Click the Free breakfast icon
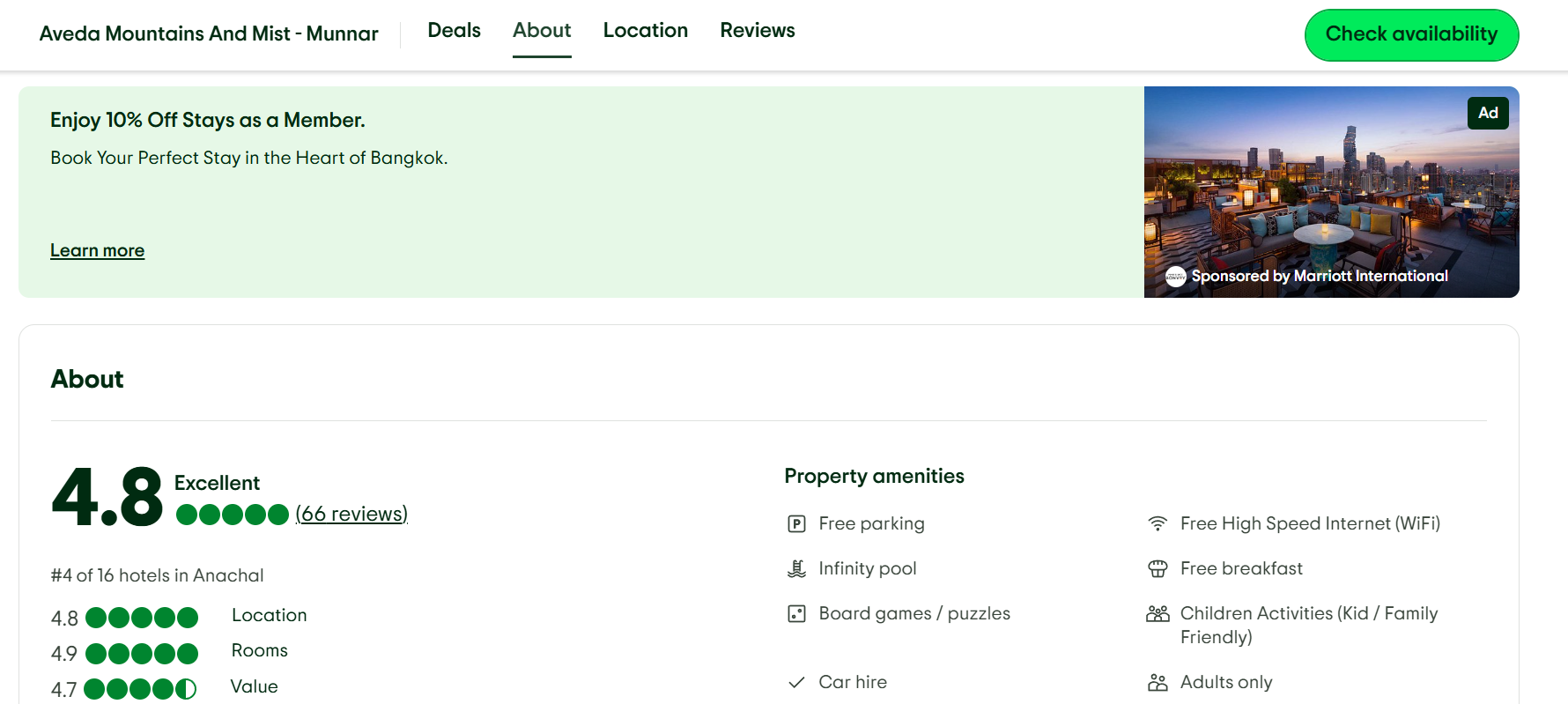The image size is (1568, 704). (x=1158, y=569)
